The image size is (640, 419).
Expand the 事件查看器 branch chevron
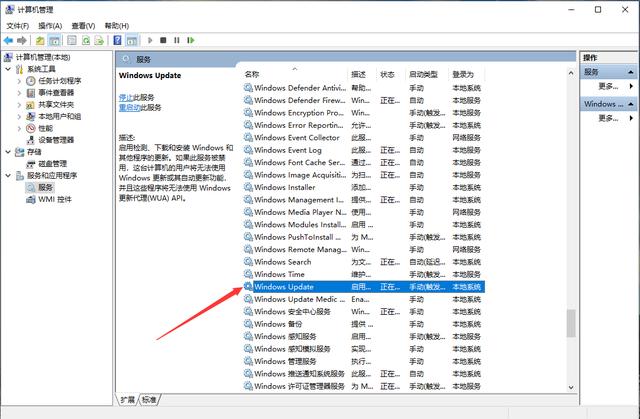point(19,93)
